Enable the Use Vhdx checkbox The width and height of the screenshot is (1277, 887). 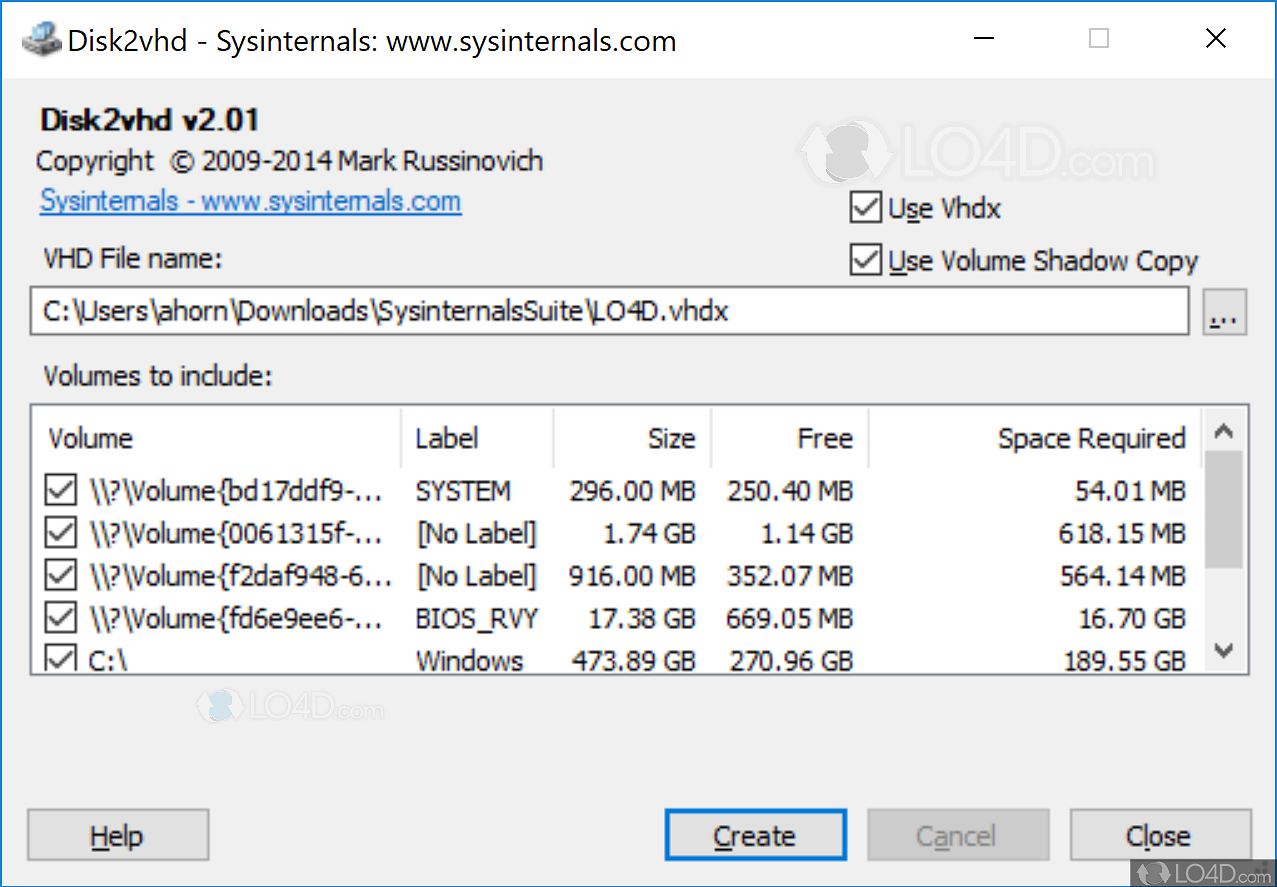pyautogui.click(x=864, y=207)
